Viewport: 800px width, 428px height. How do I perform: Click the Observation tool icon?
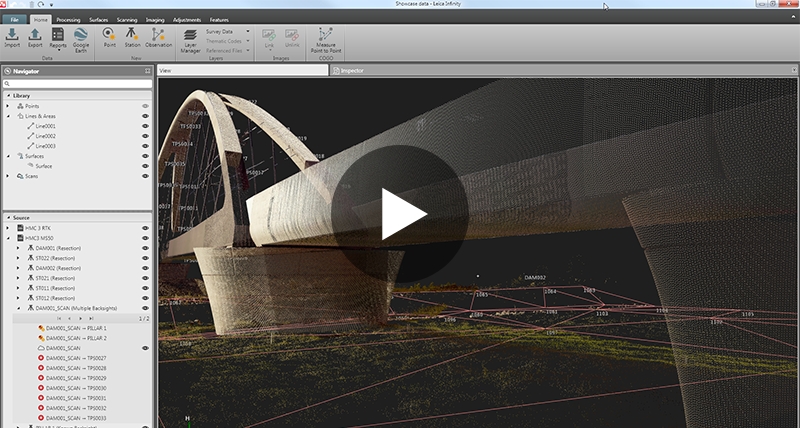[158, 36]
